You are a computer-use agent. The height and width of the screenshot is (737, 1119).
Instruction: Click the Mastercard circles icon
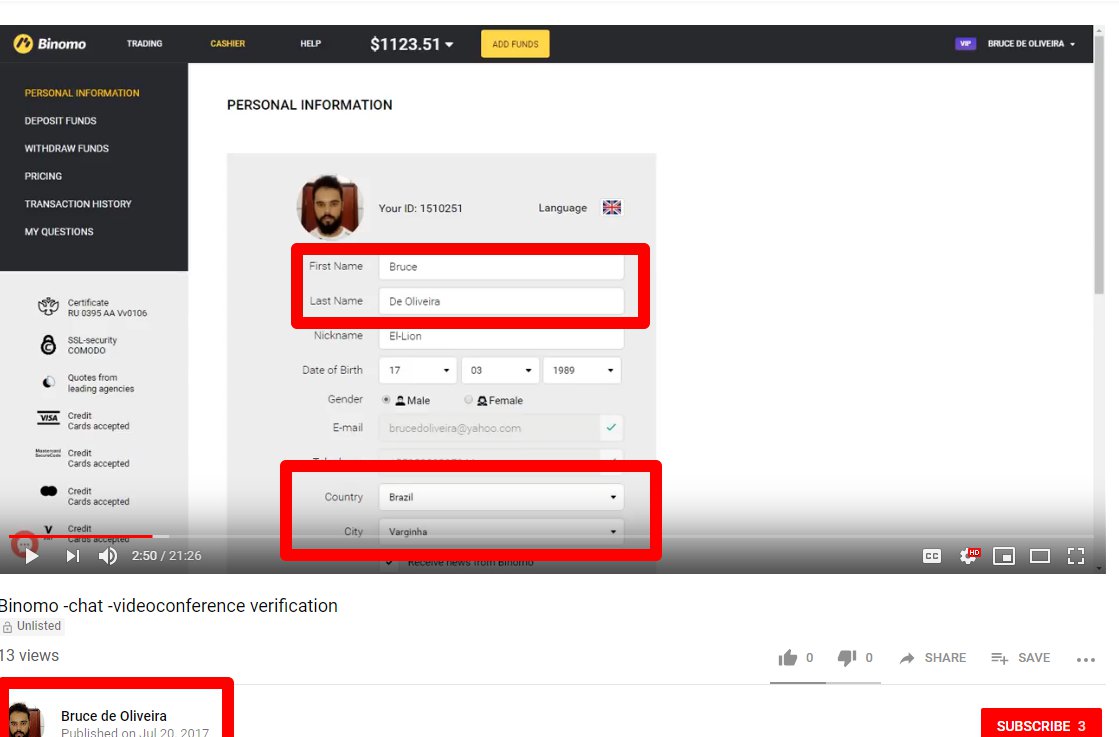[49, 491]
